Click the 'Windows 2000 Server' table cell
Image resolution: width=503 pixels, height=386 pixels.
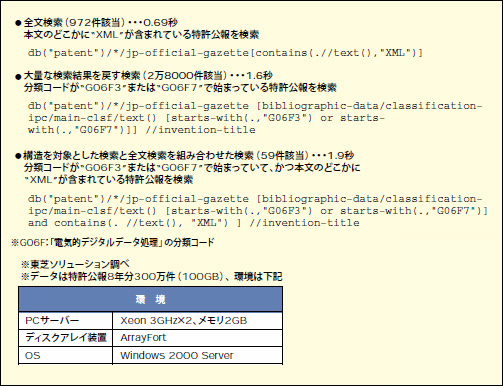pyautogui.click(x=198, y=356)
